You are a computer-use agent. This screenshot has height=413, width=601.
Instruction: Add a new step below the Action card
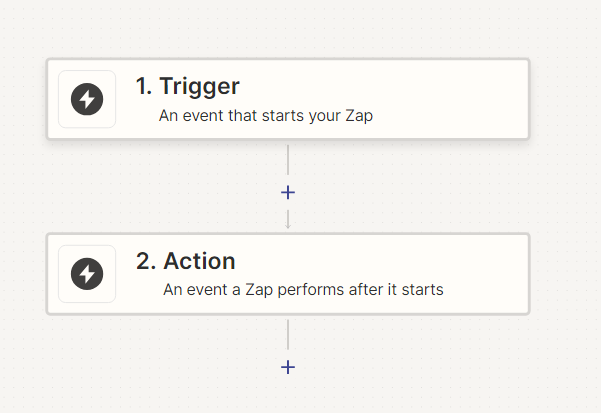point(288,367)
